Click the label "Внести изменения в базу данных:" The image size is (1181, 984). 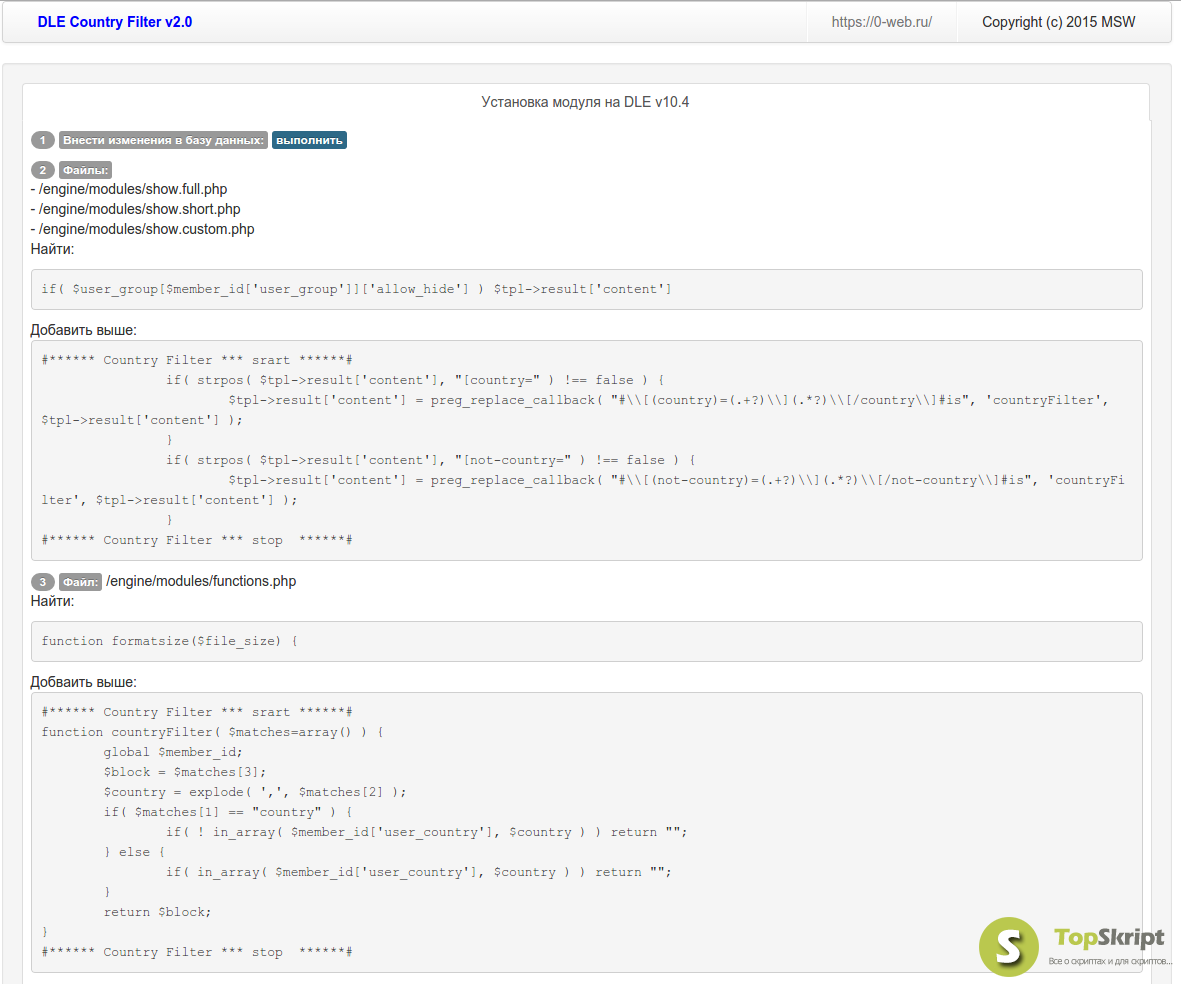[163, 140]
